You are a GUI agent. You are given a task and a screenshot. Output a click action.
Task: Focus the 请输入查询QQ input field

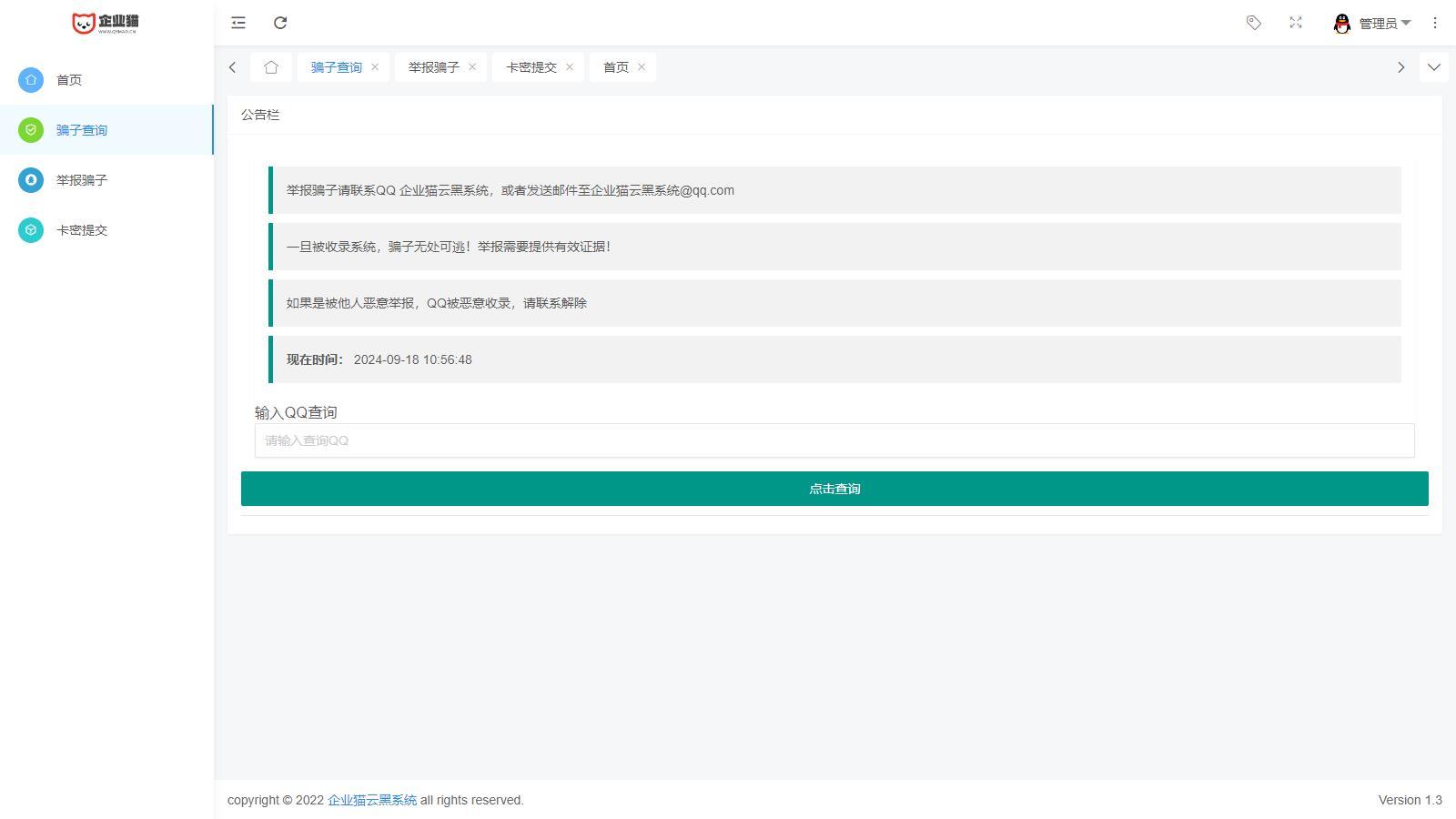pos(834,440)
